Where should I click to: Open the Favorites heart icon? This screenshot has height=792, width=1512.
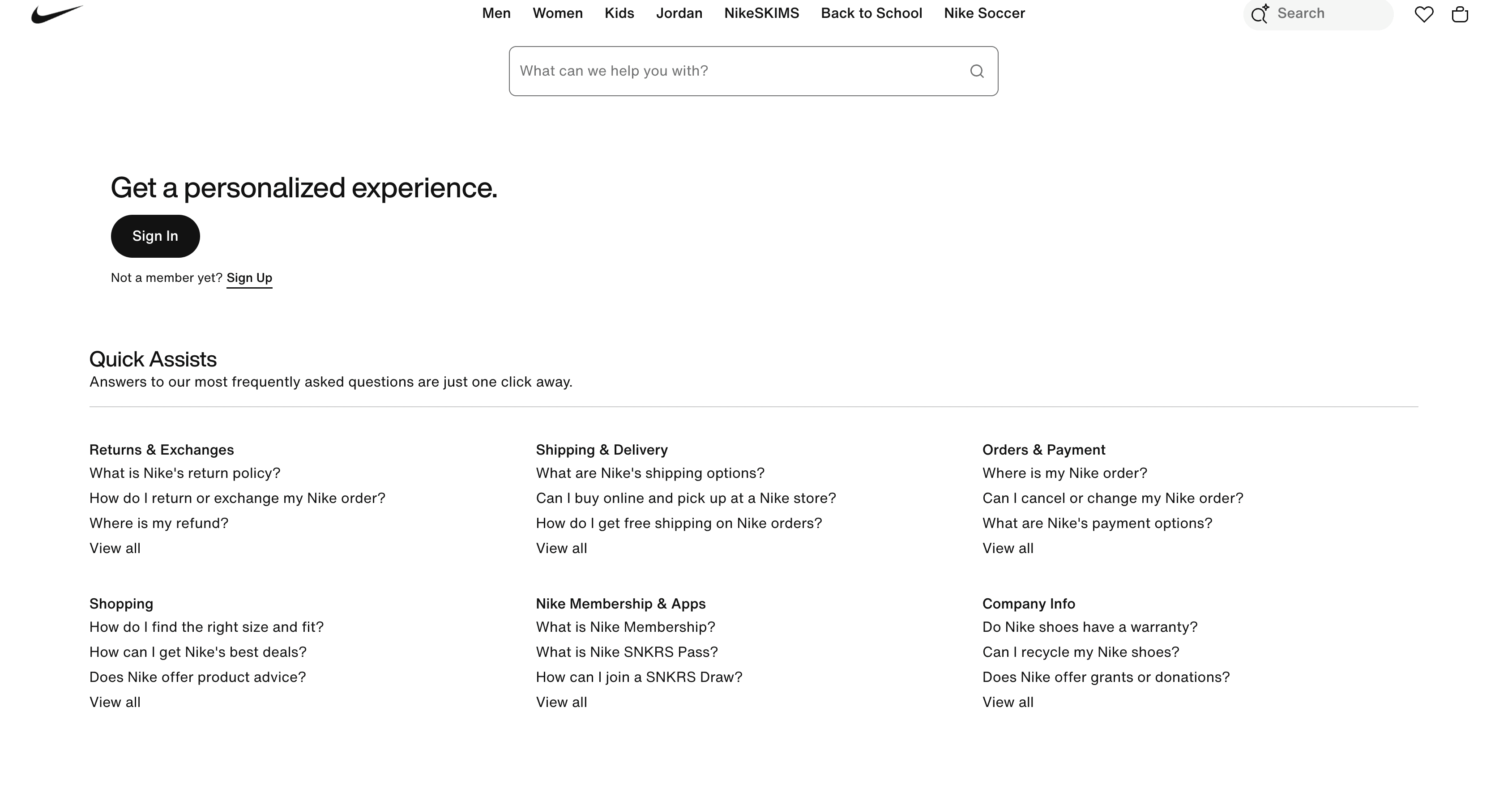[1424, 14]
